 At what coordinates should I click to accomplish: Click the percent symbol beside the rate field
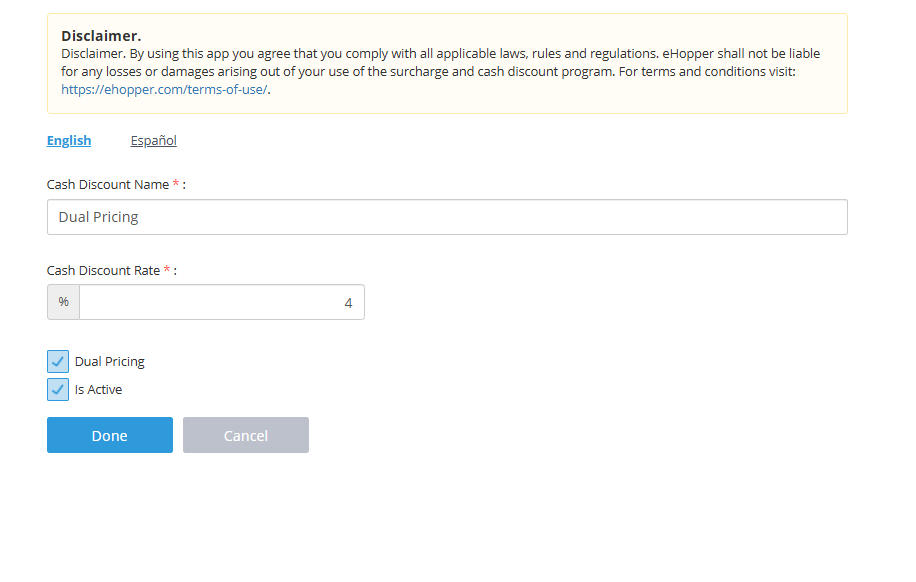(x=63, y=302)
